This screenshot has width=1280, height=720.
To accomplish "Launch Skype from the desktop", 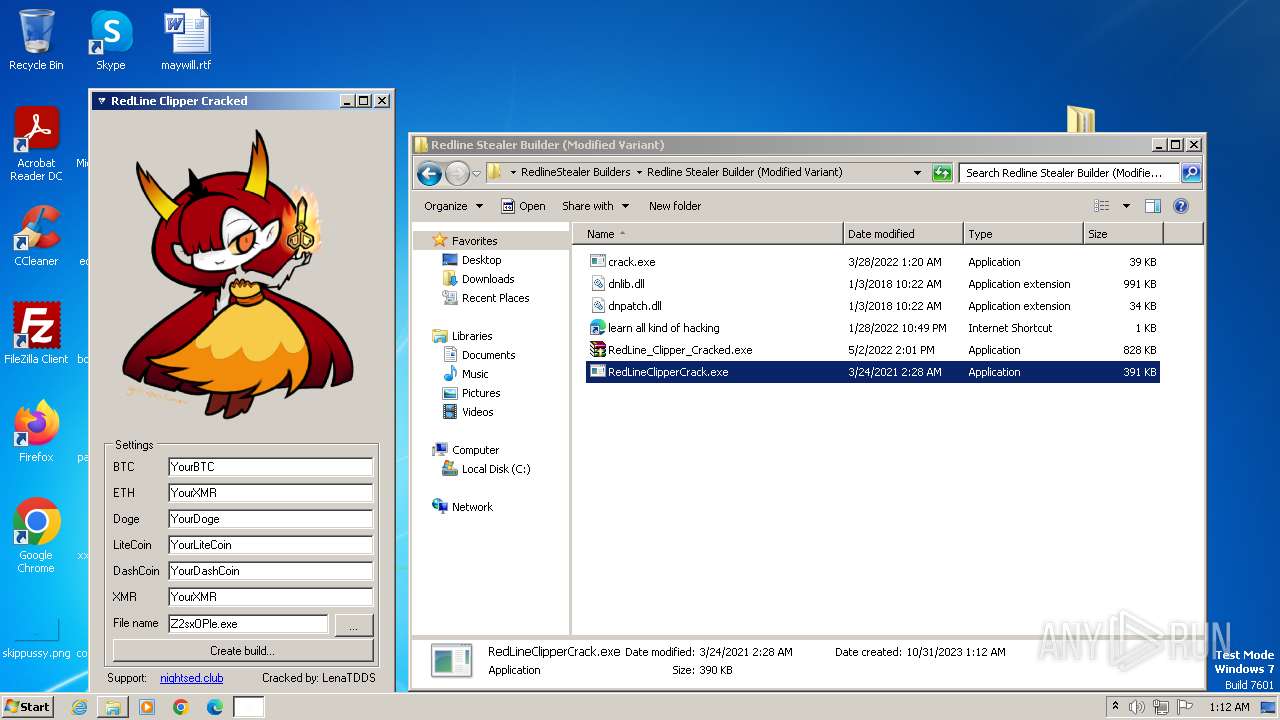I will 110,40.
